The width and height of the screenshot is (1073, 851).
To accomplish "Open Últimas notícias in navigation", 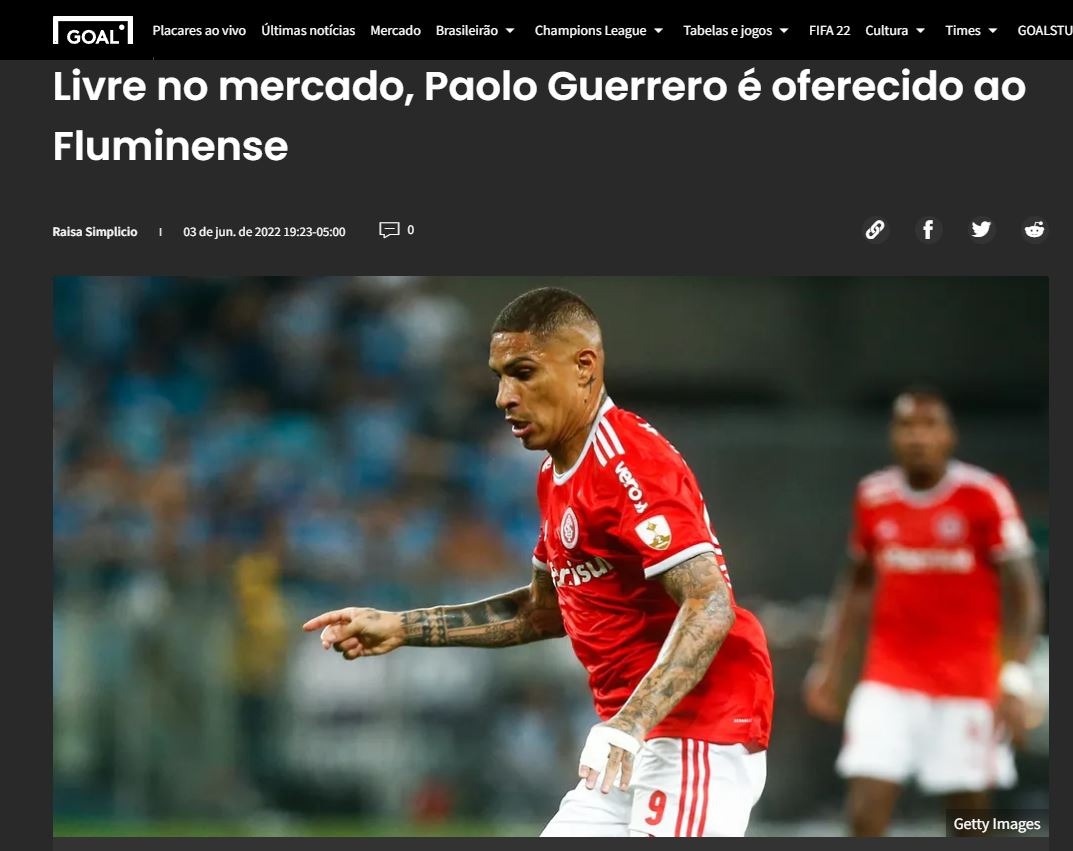I will [x=308, y=31].
